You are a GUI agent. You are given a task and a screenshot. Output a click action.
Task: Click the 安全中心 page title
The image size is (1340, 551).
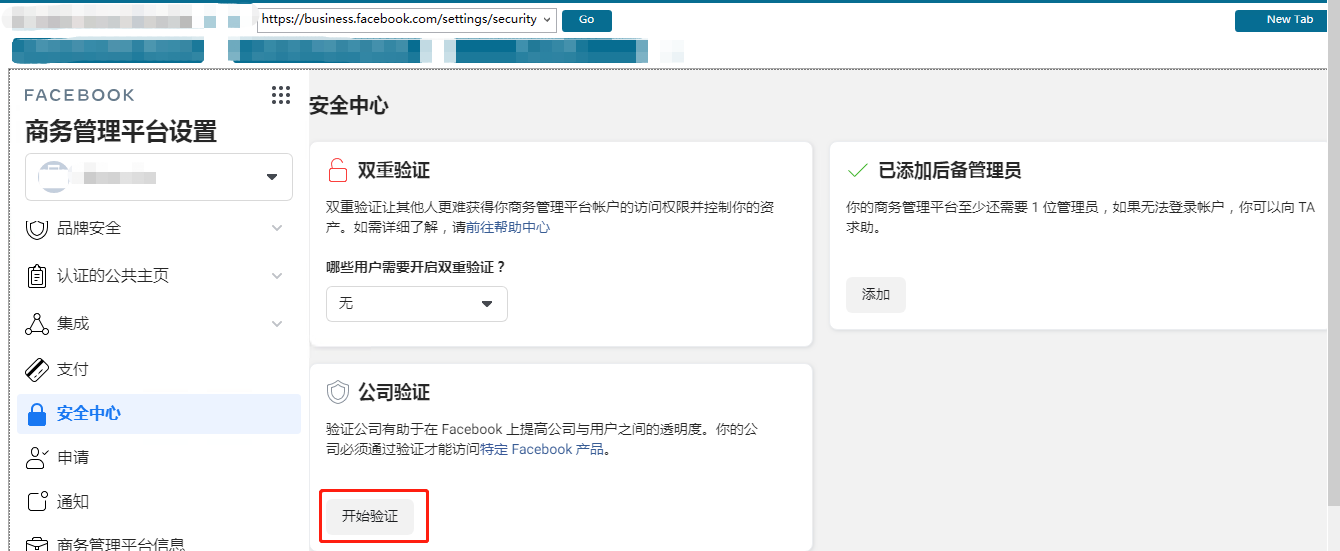click(x=349, y=105)
